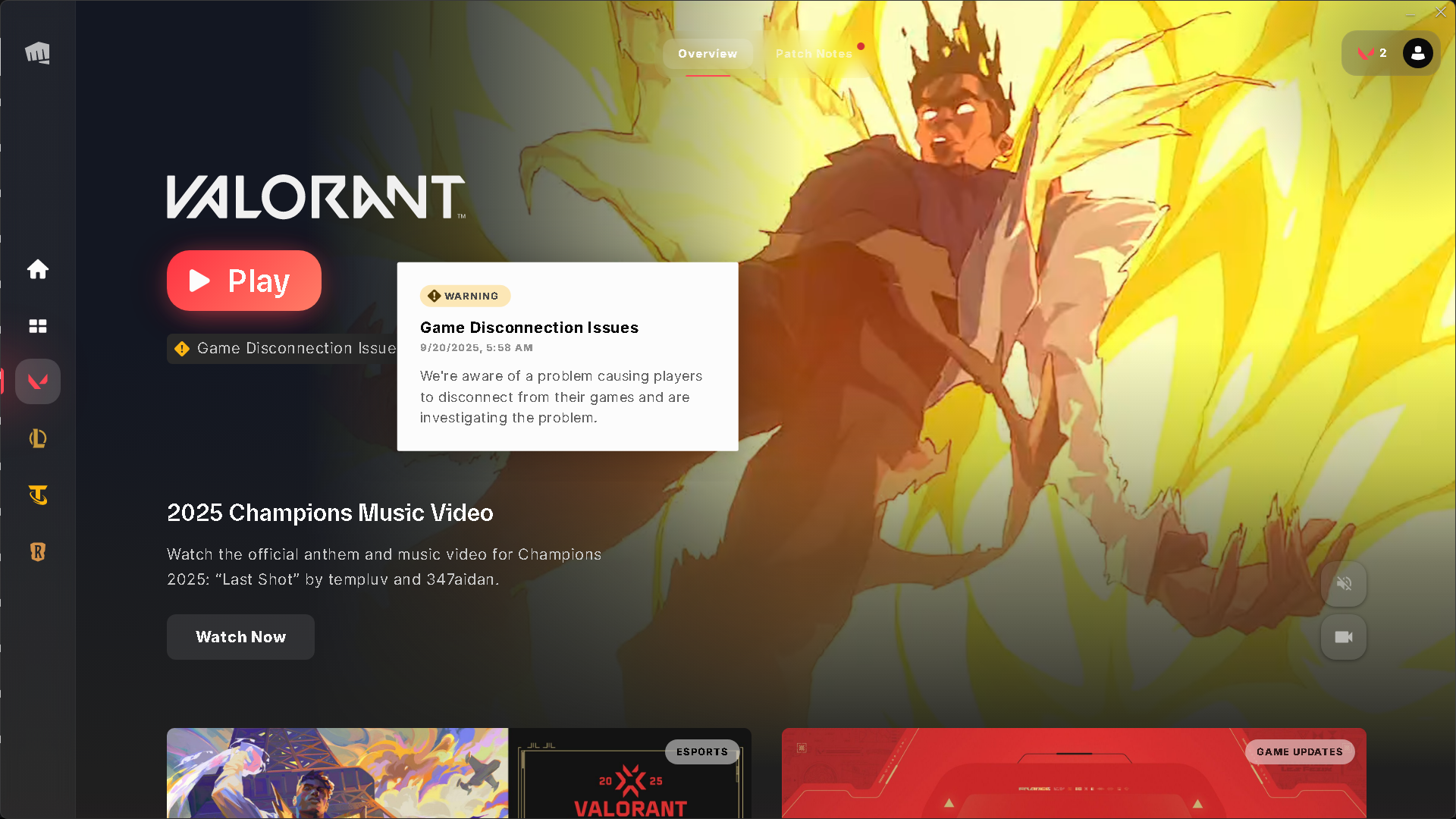Switch to the Overview tab

click(x=707, y=54)
